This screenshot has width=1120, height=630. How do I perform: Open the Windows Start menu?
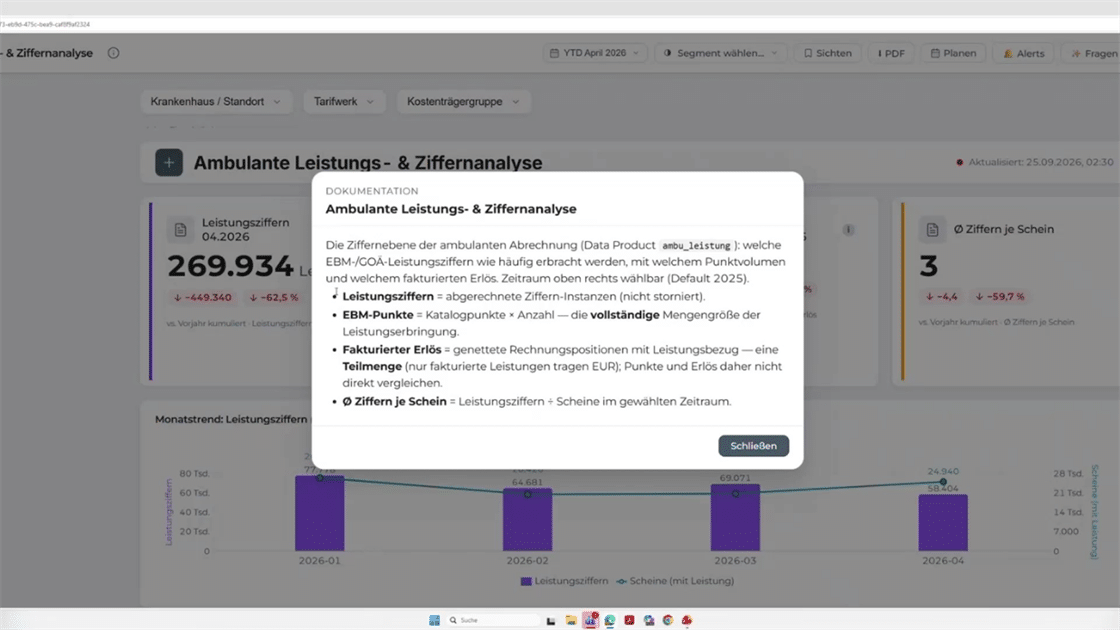(x=434, y=620)
